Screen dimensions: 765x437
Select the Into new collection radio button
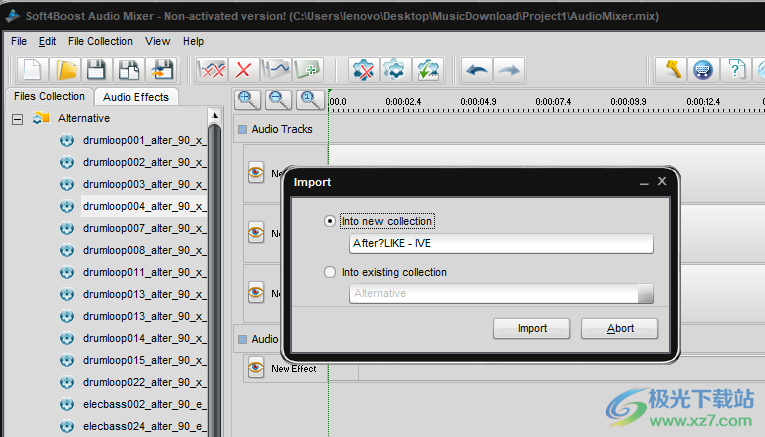[x=331, y=221]
